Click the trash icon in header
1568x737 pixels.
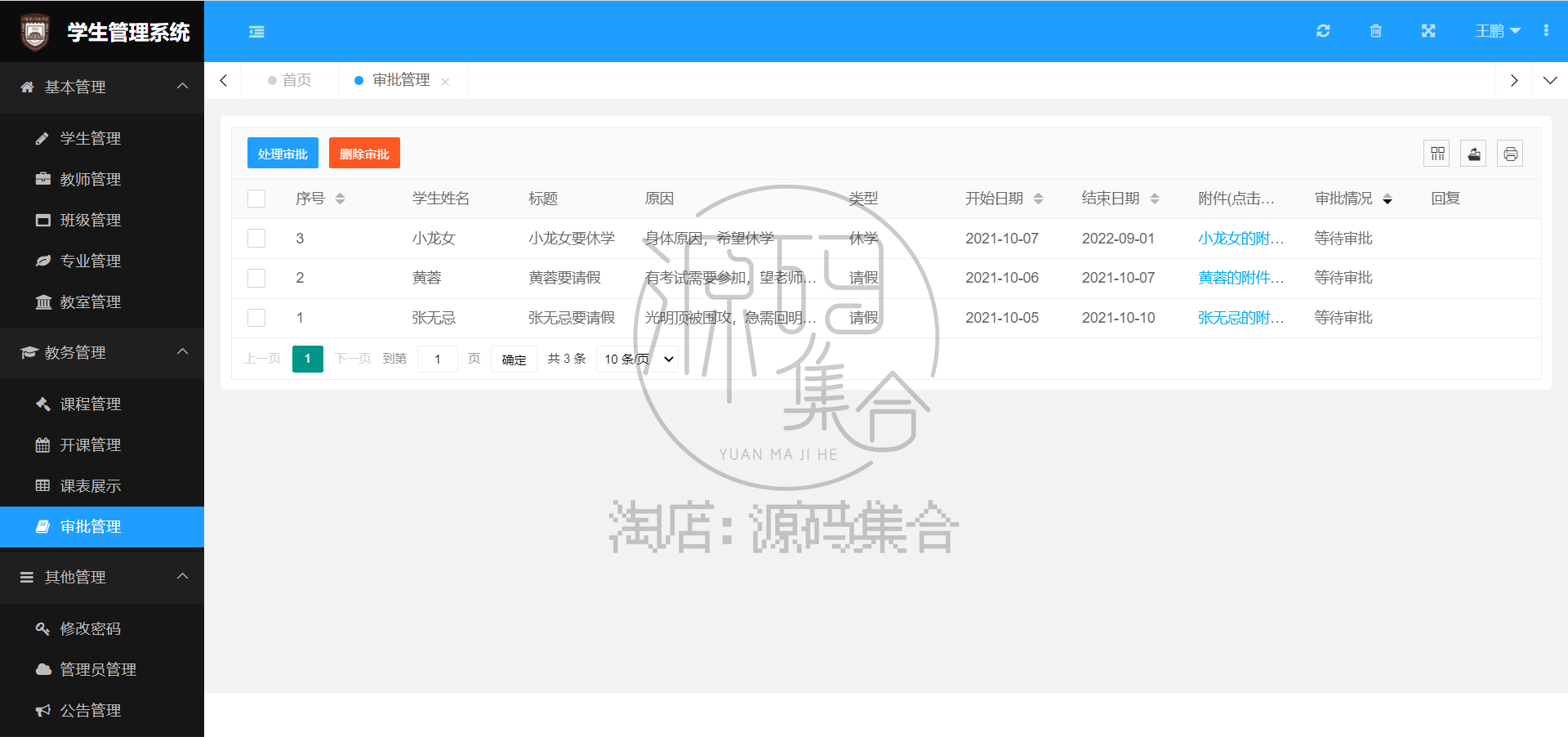coord(1375,31)
